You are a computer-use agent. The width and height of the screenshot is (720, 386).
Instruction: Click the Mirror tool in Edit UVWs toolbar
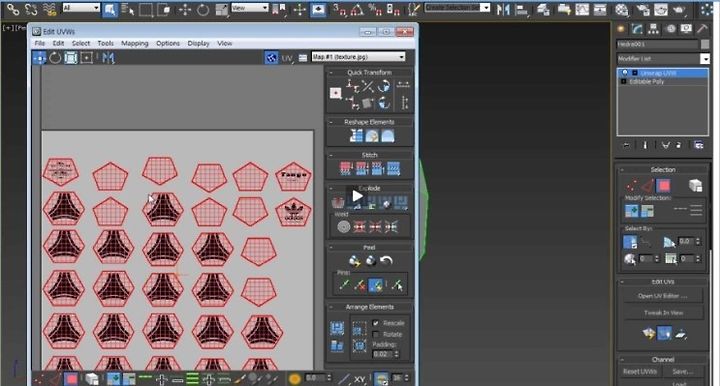point(108,58)
